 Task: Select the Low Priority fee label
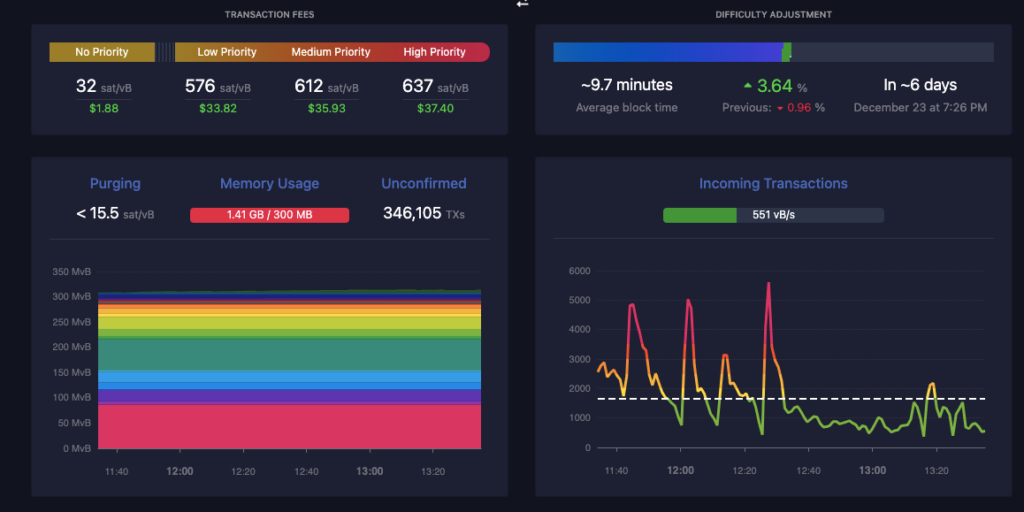(227, 52)
